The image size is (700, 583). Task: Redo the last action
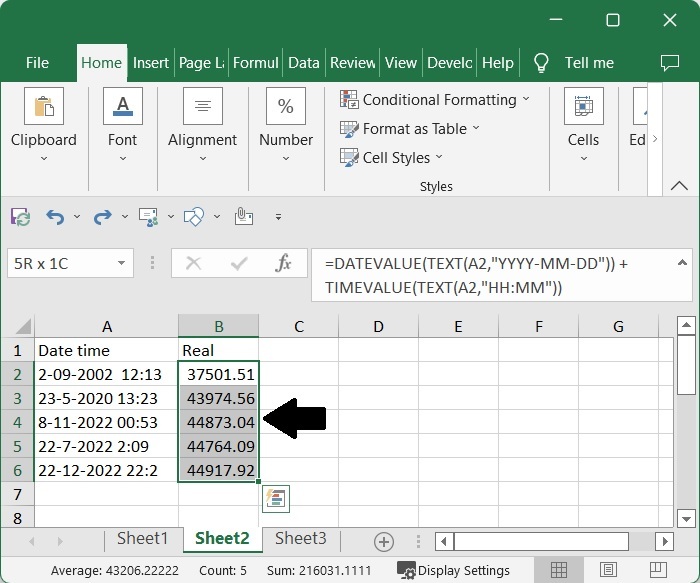(103, 217)
